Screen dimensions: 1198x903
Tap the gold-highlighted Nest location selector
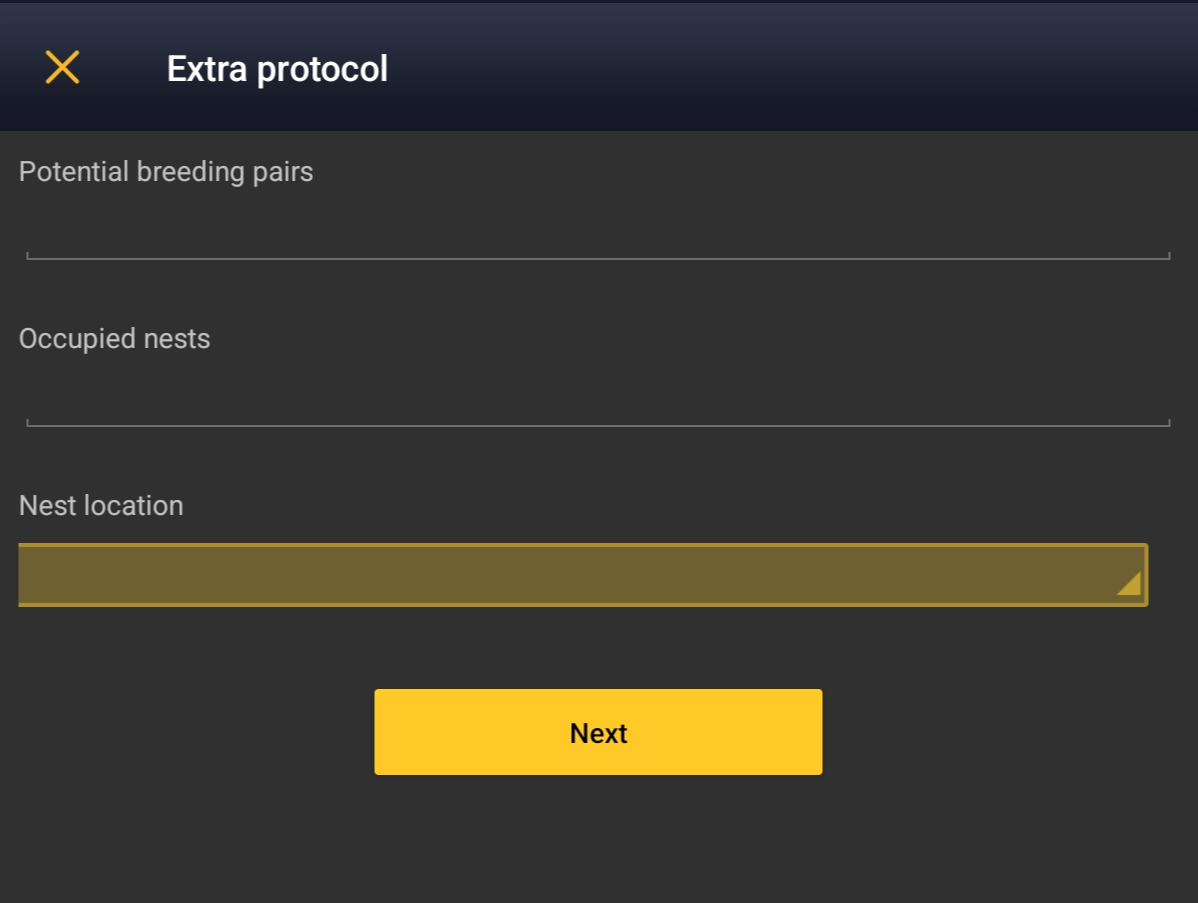pyautogui.click(x=583, y=575)
